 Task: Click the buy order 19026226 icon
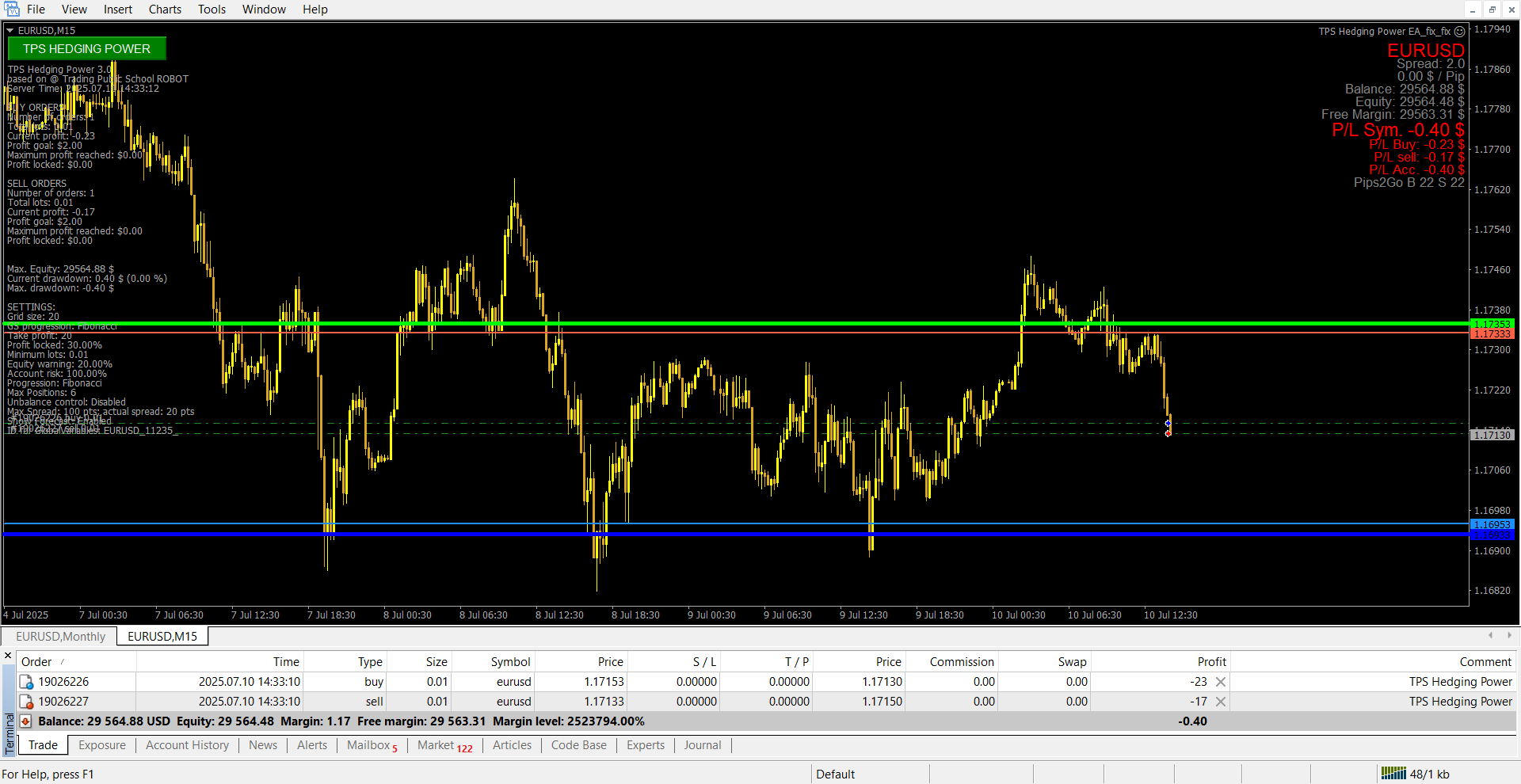tap(26, 682)
